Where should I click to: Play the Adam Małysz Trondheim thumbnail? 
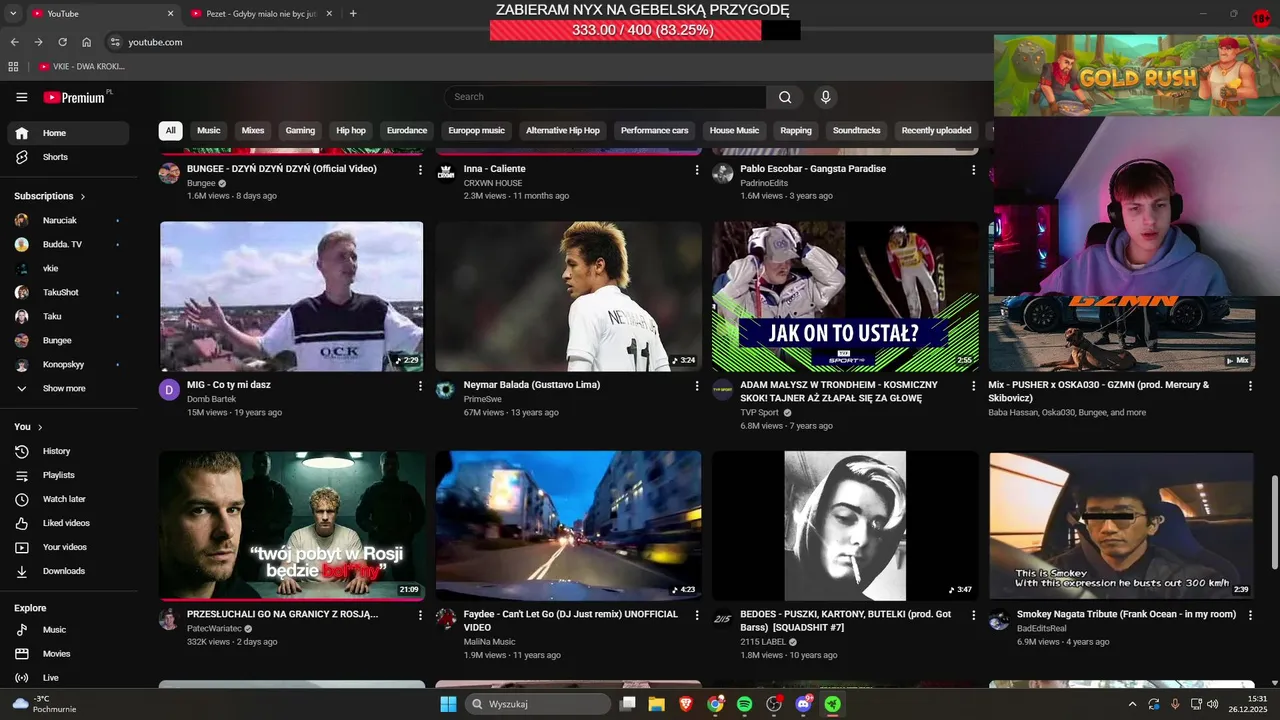[x=845, y=296]
